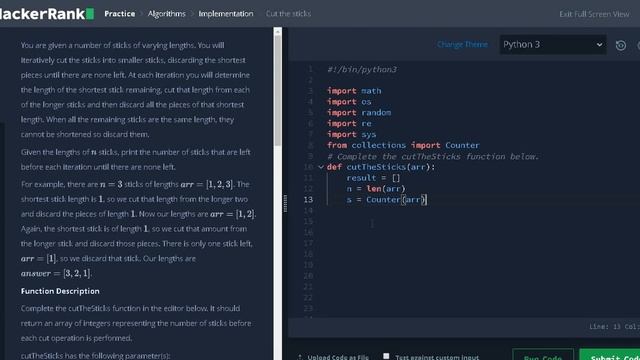The width and height of the screenshot is (640, 360).
Task: Click the 'import os' code line
Action: click(x=349, y=102)
